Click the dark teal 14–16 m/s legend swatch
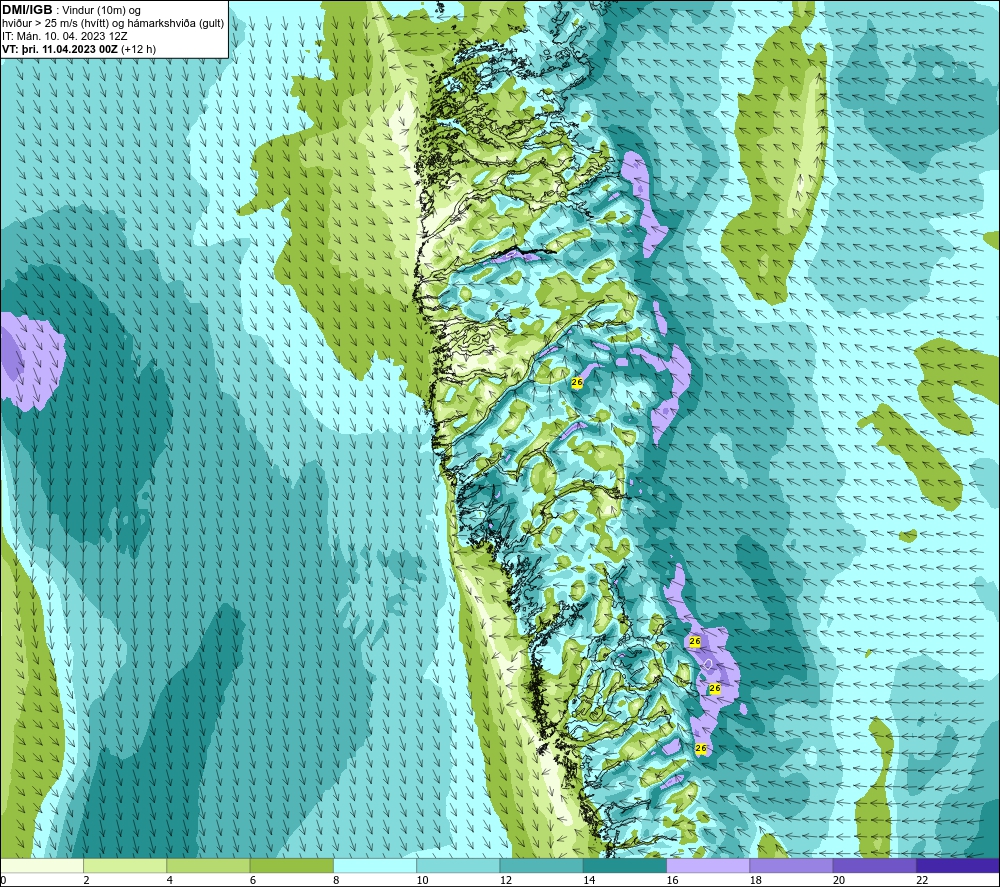The width and height of the screenshot is (1000, 887). pyautogui.click(x=624, y=865)
